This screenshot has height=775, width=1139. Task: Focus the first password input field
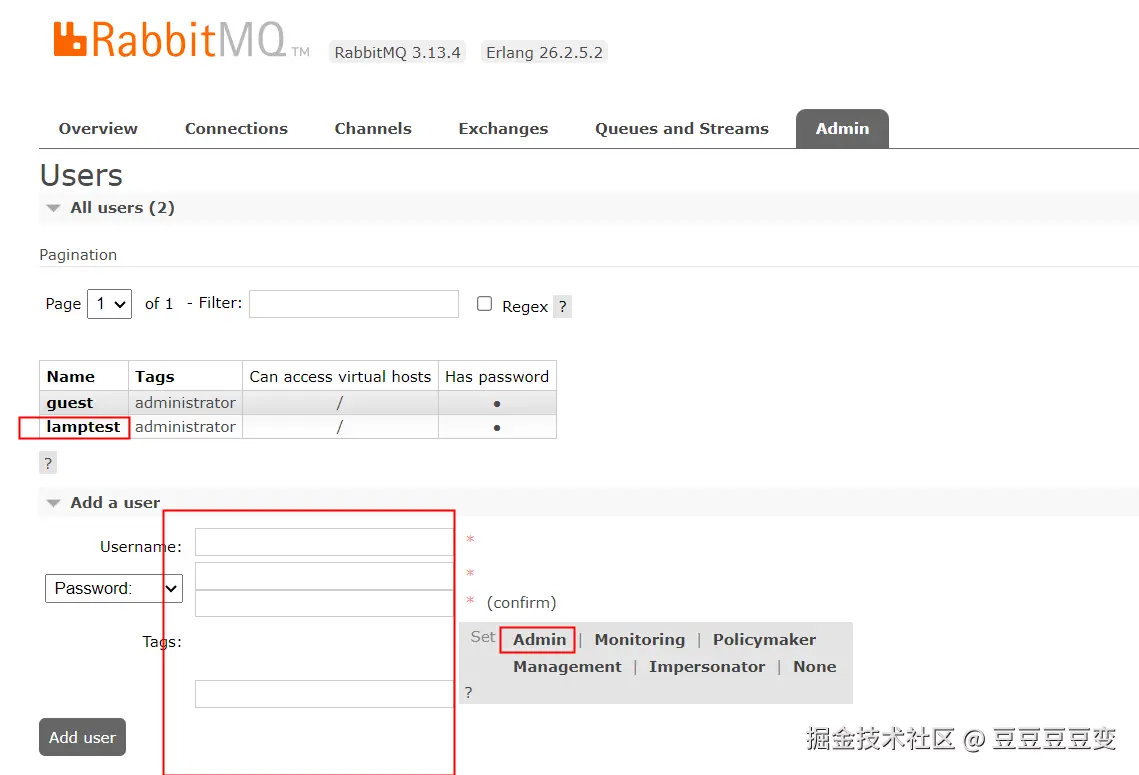pyautogui.click(x=325, y=576)
